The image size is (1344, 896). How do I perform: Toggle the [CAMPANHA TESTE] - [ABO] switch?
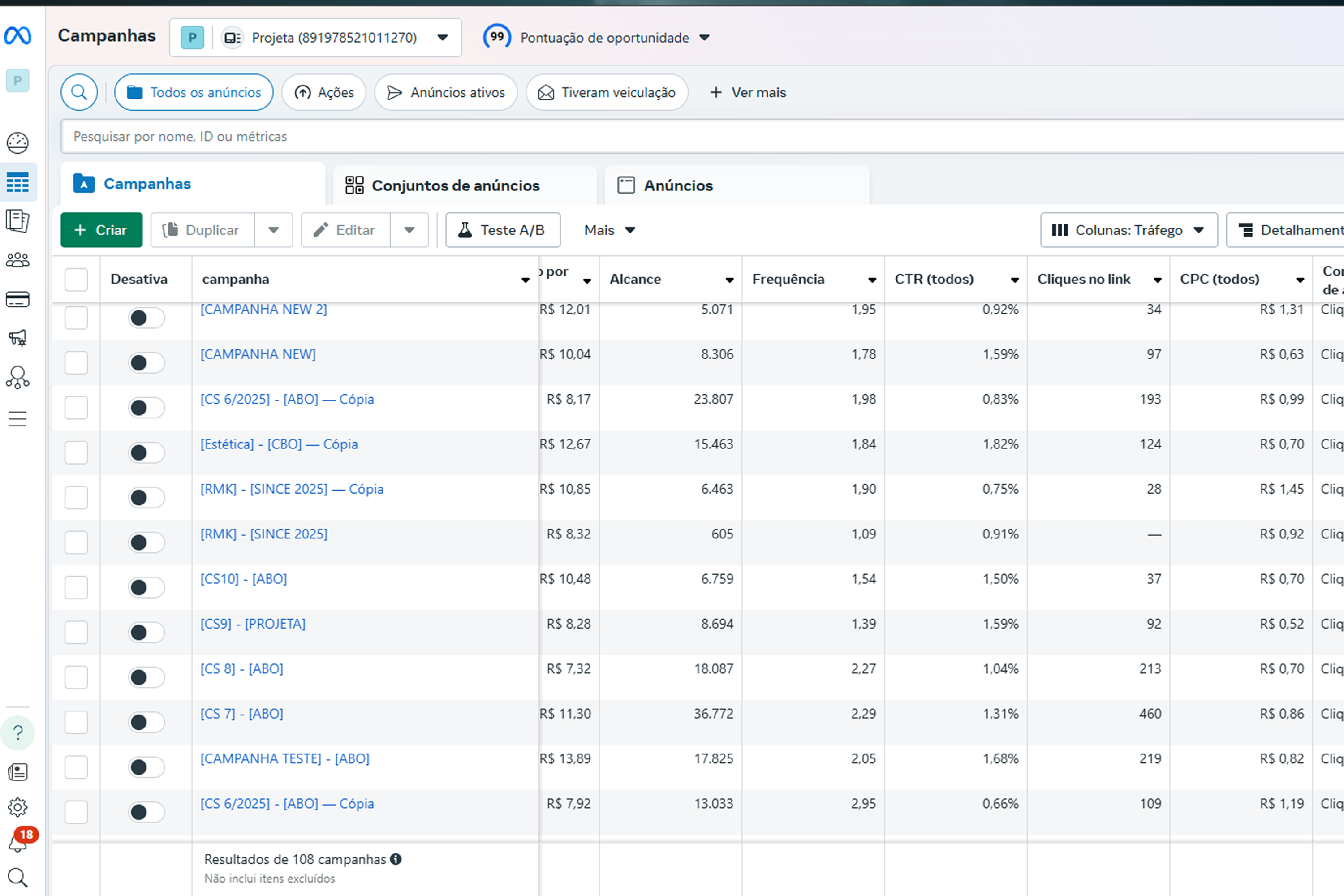tap(146, 767)
